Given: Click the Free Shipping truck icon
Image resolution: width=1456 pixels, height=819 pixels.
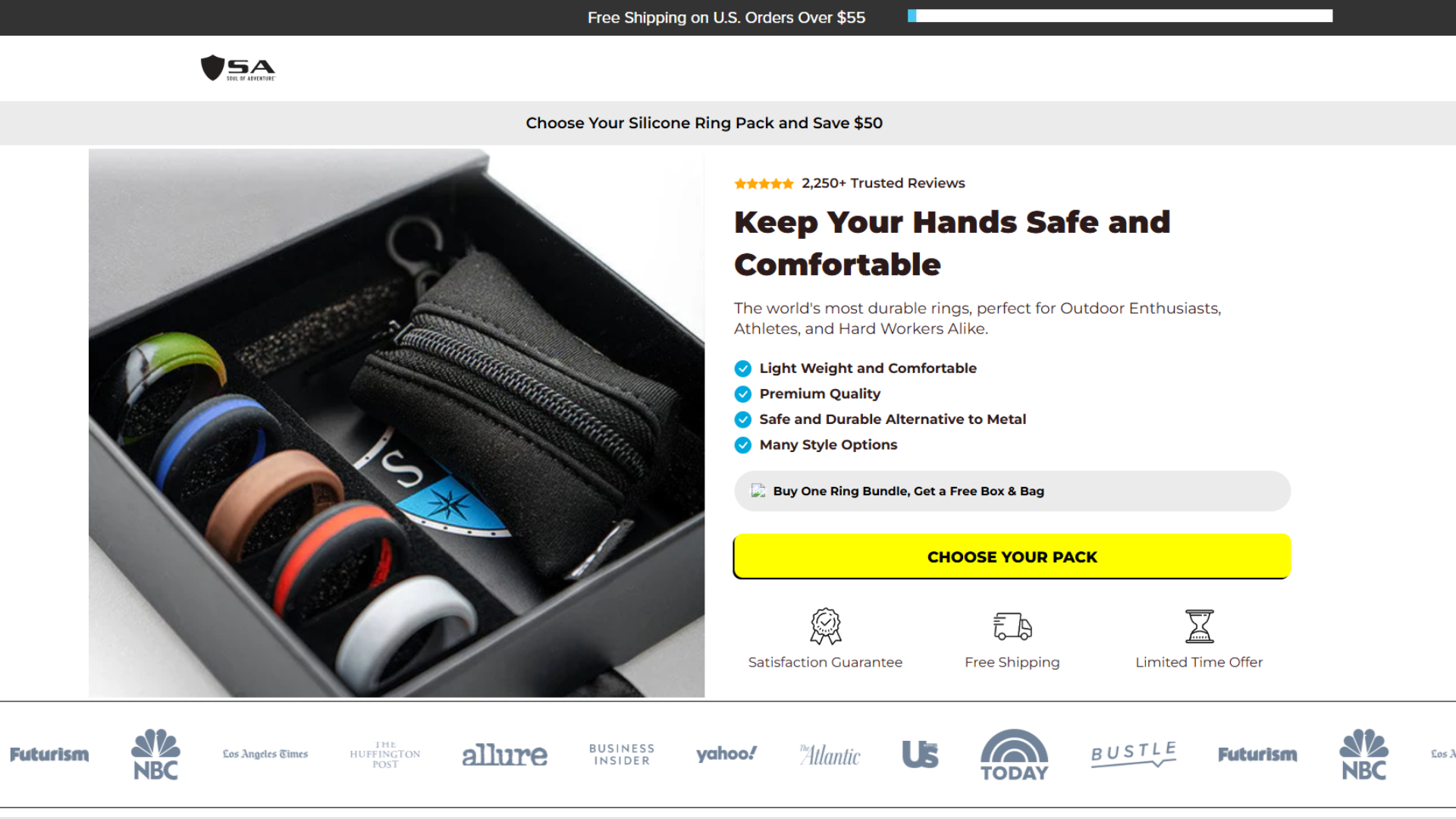Looking at the screenshot, I should coord(1012,626).
